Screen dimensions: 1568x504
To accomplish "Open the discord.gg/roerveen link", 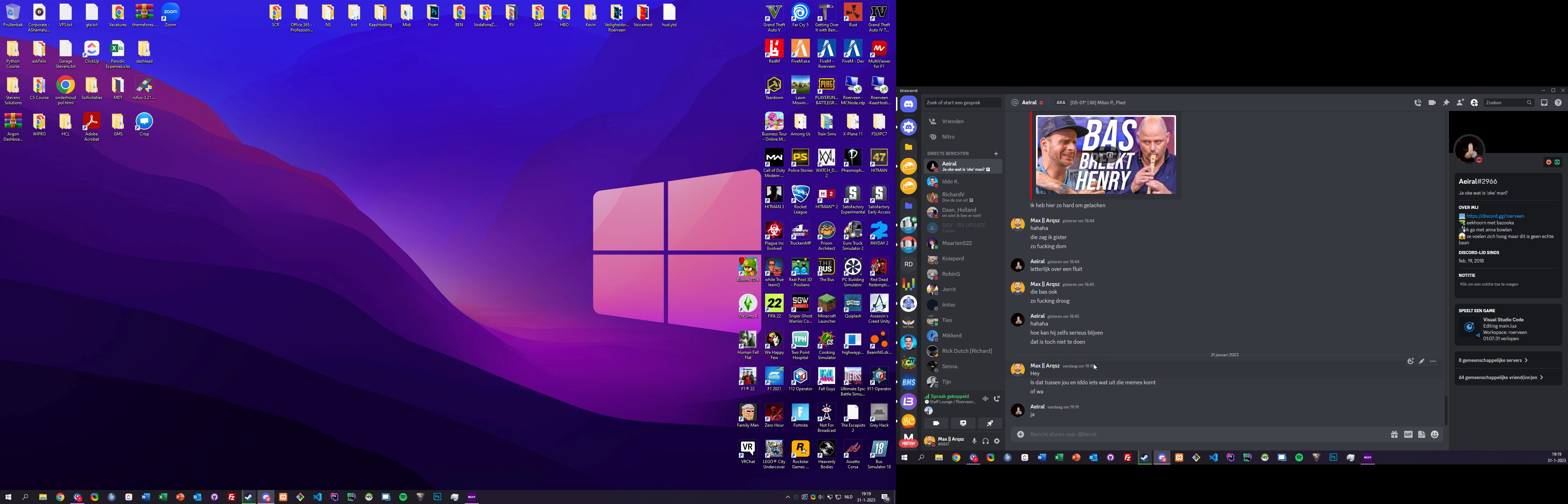I will pos(1495,216).
